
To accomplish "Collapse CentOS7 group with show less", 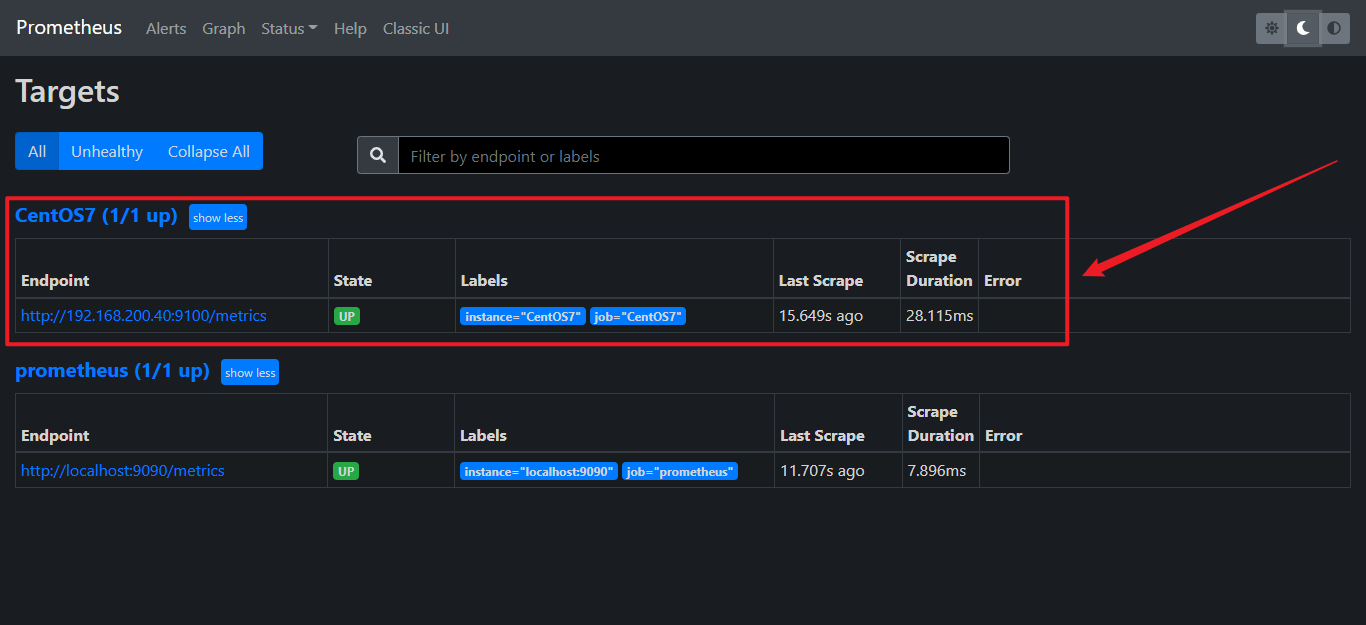I will (x=218, y=217).
